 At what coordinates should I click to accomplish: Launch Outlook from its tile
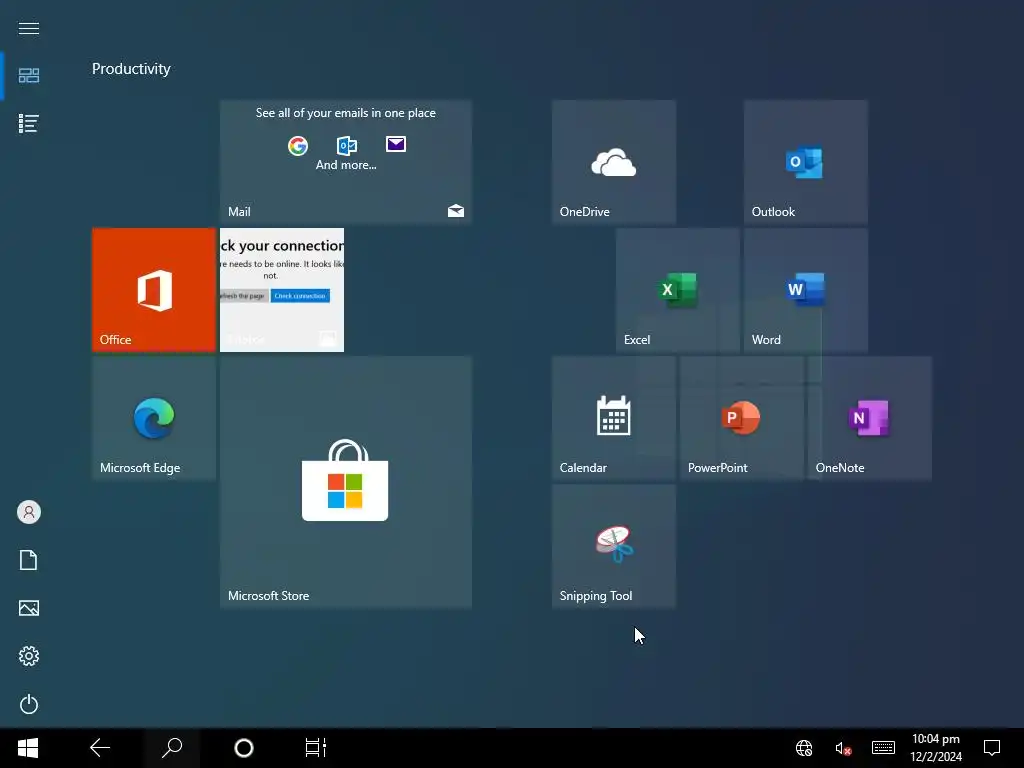tap(805, 161)
